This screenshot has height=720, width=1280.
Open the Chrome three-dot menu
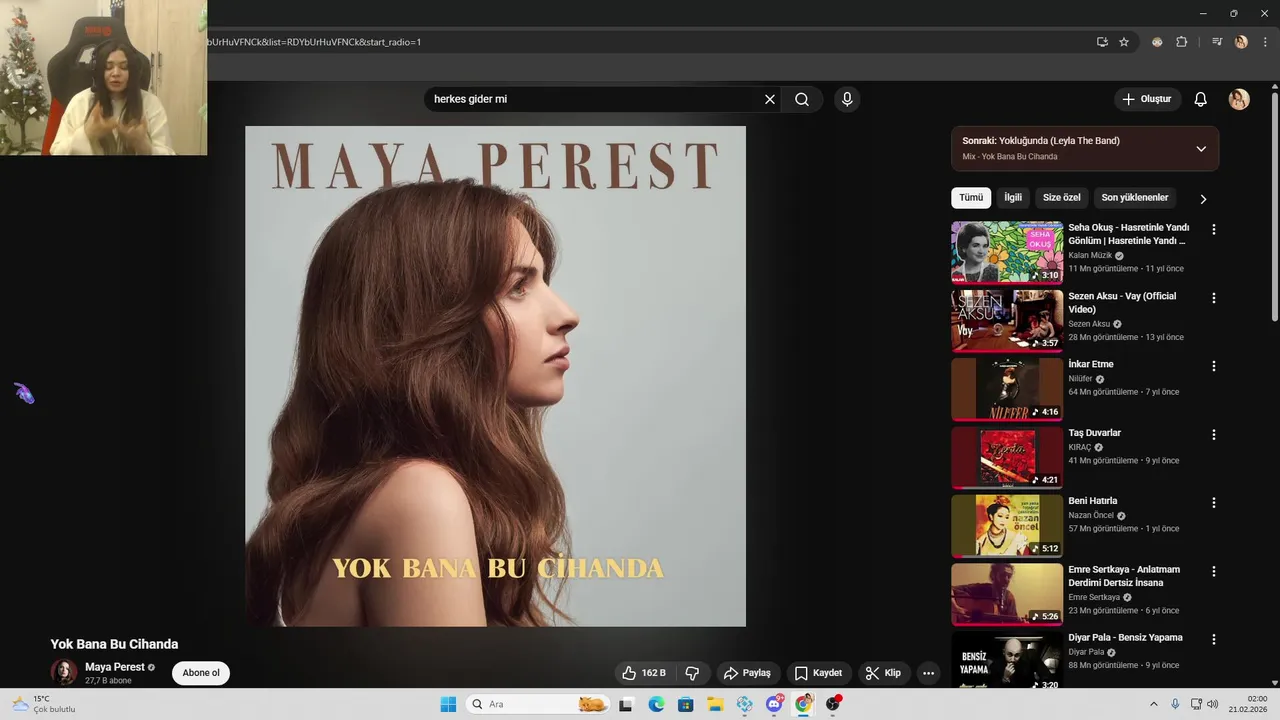pos(1263,42)
